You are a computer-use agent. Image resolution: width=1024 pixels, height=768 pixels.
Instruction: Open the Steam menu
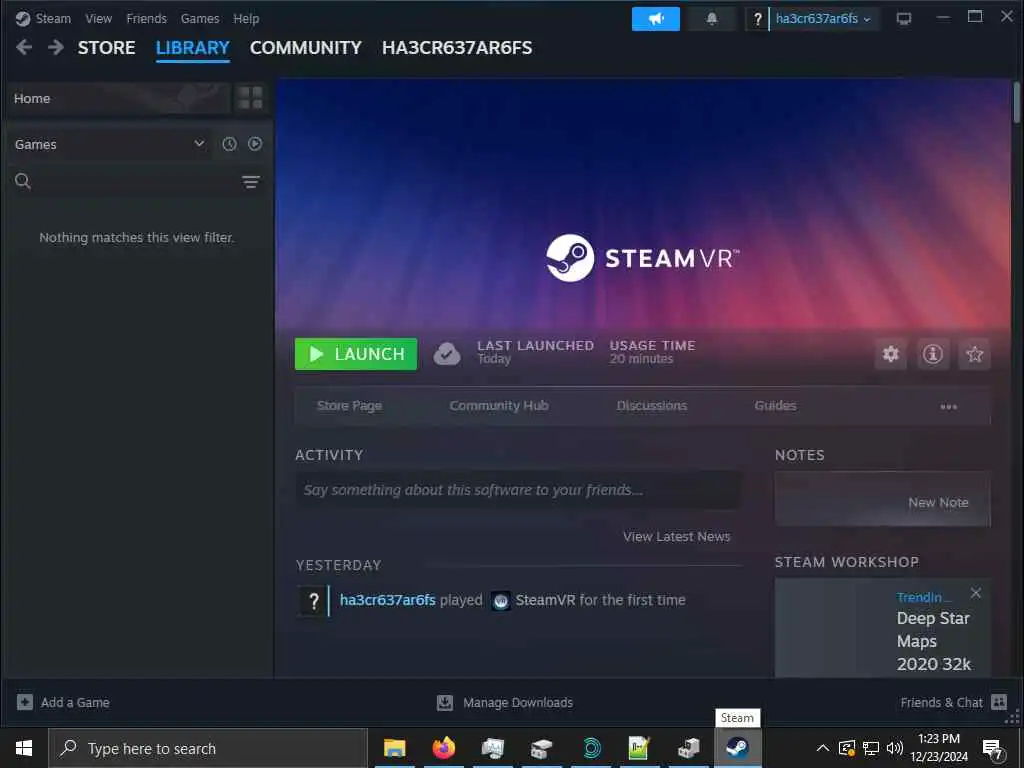[x=53, y=18]
